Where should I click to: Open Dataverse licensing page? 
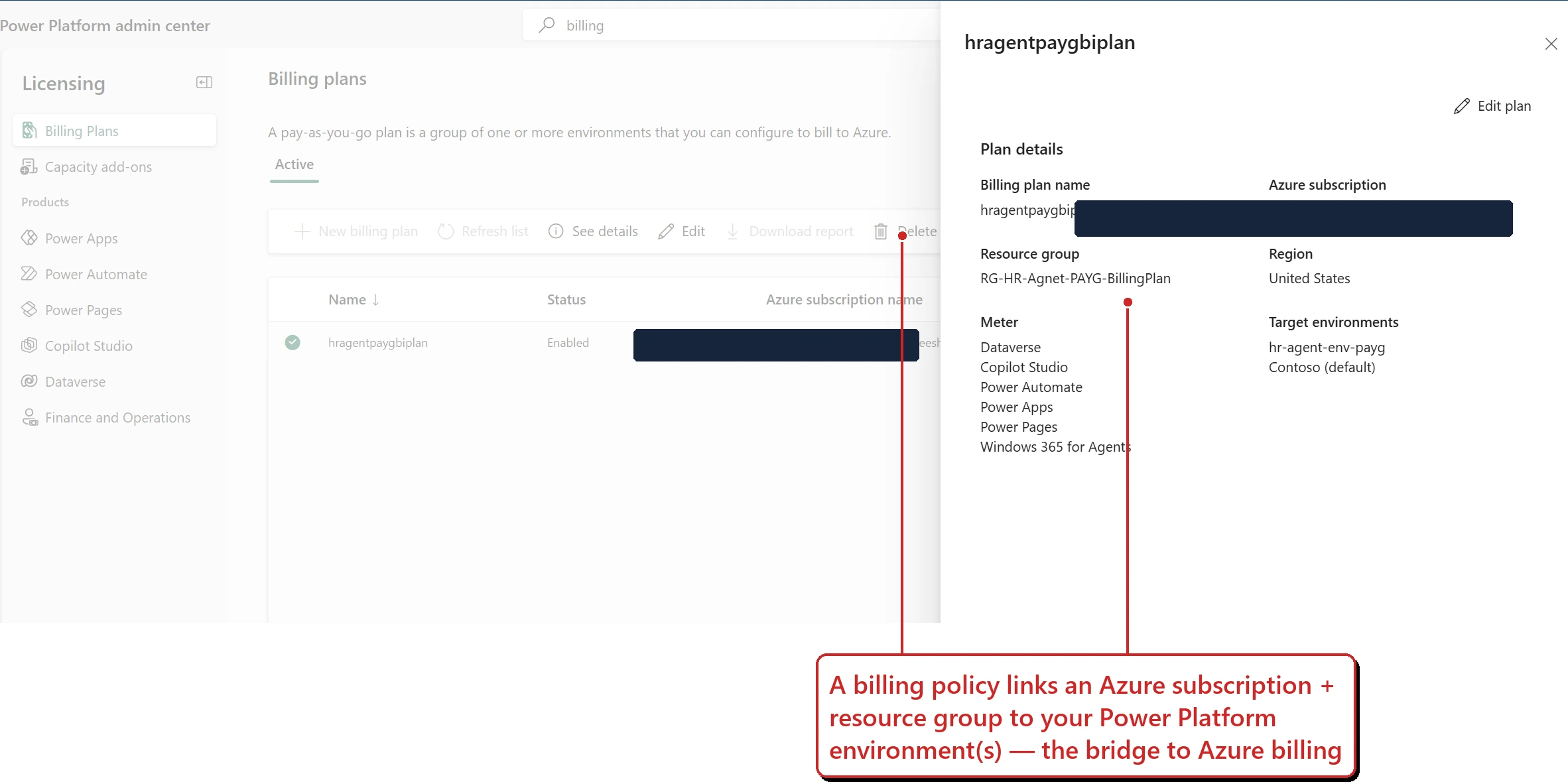click(75, 381)
